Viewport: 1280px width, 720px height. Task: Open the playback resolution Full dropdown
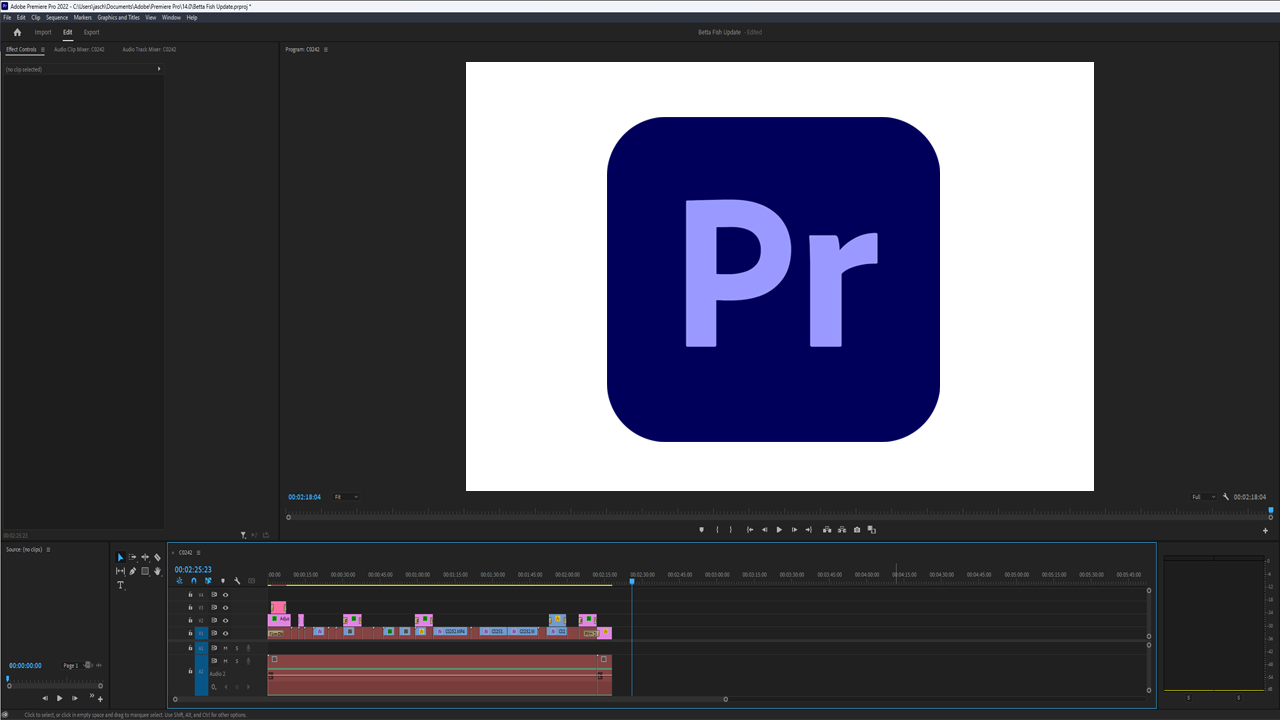coord(1203,497)
